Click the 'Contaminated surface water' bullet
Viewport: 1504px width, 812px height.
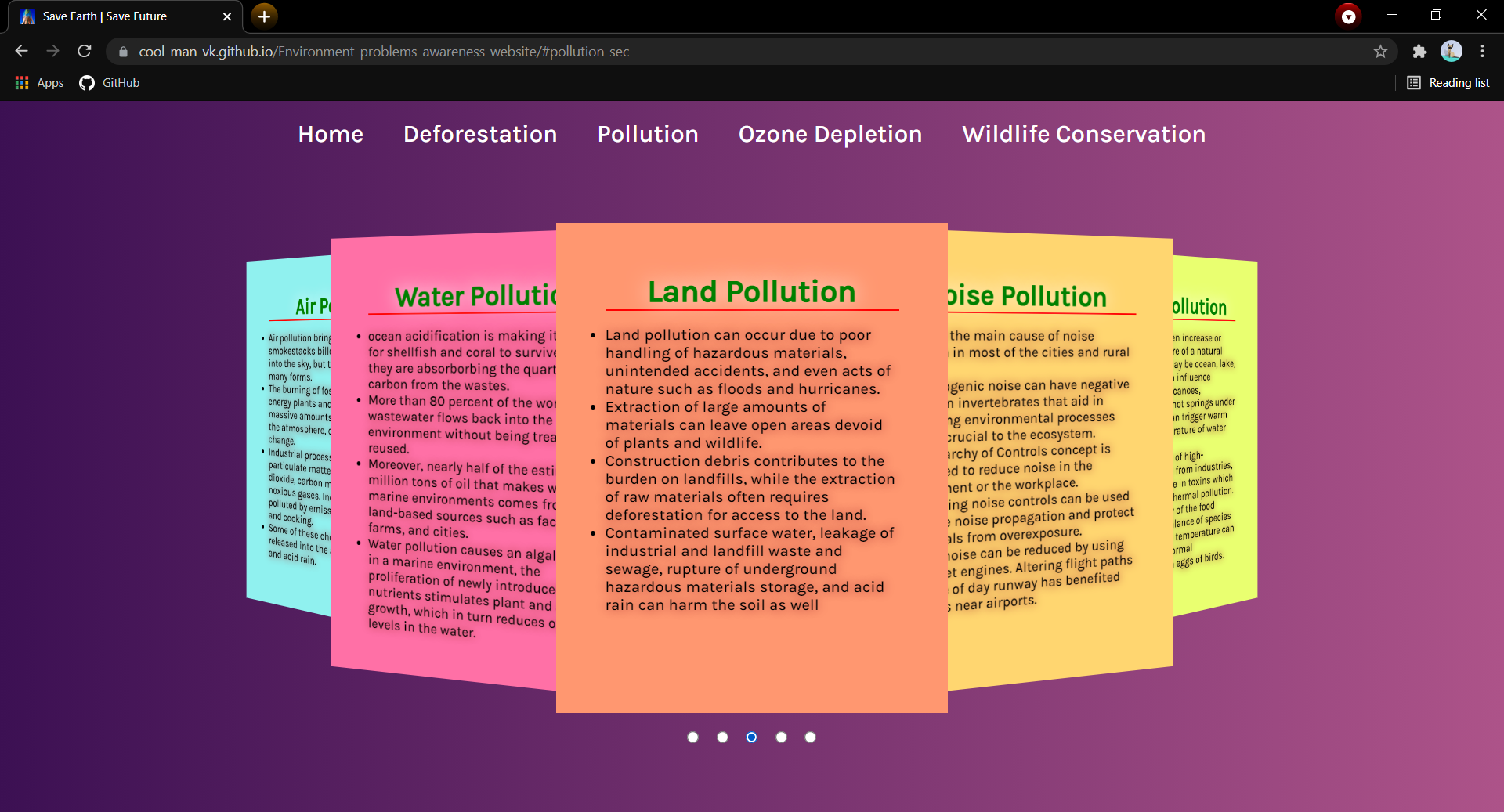(x=750, y=568)
